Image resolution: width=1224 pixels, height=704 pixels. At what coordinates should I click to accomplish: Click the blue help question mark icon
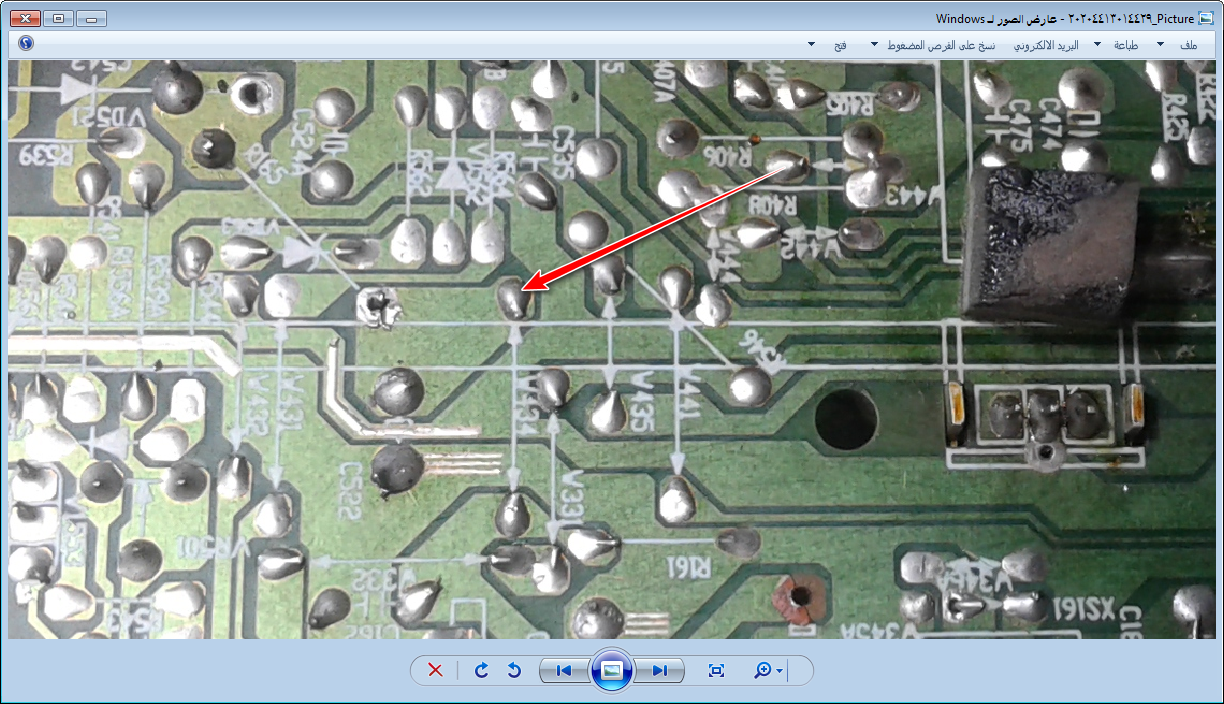[x=26, y=44]
